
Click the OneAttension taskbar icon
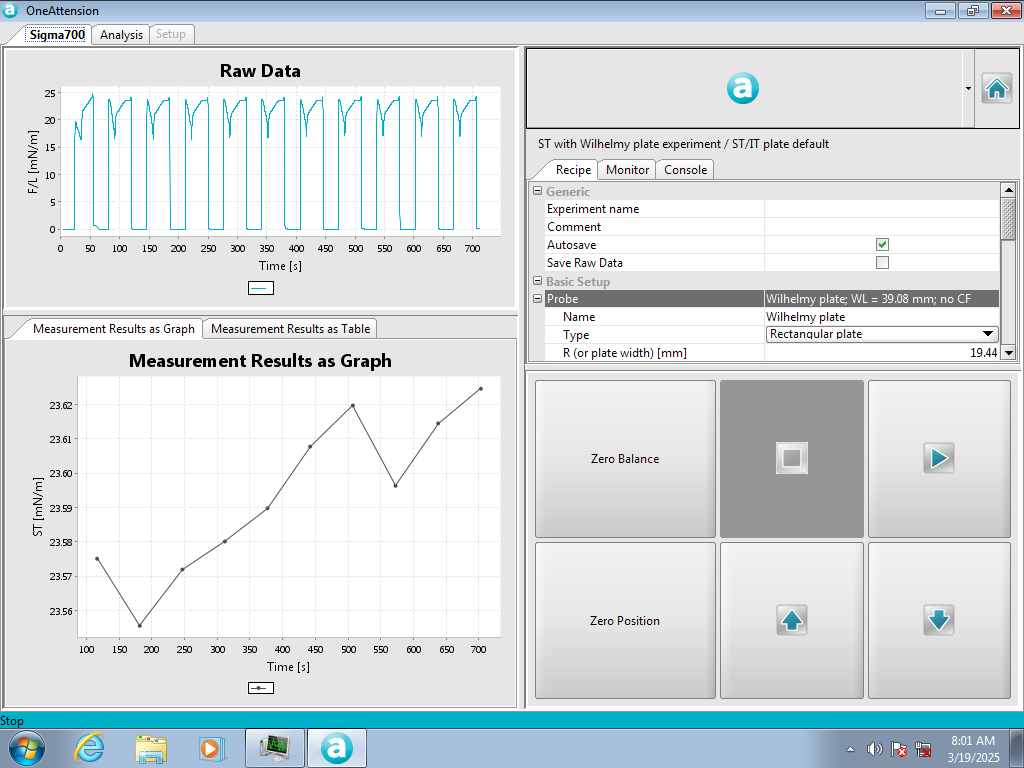(336, 748)
